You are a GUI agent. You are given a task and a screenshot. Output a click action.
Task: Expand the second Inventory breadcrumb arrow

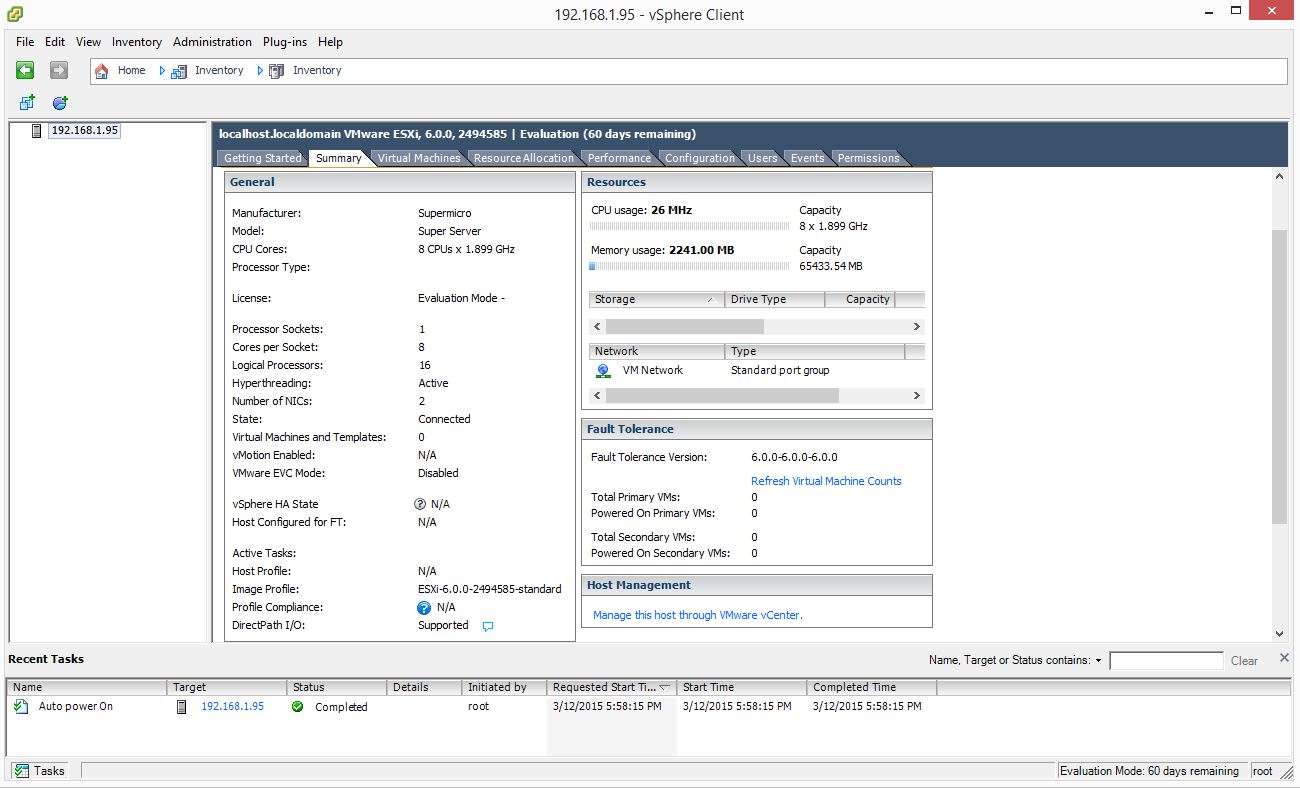pos(260,71)
